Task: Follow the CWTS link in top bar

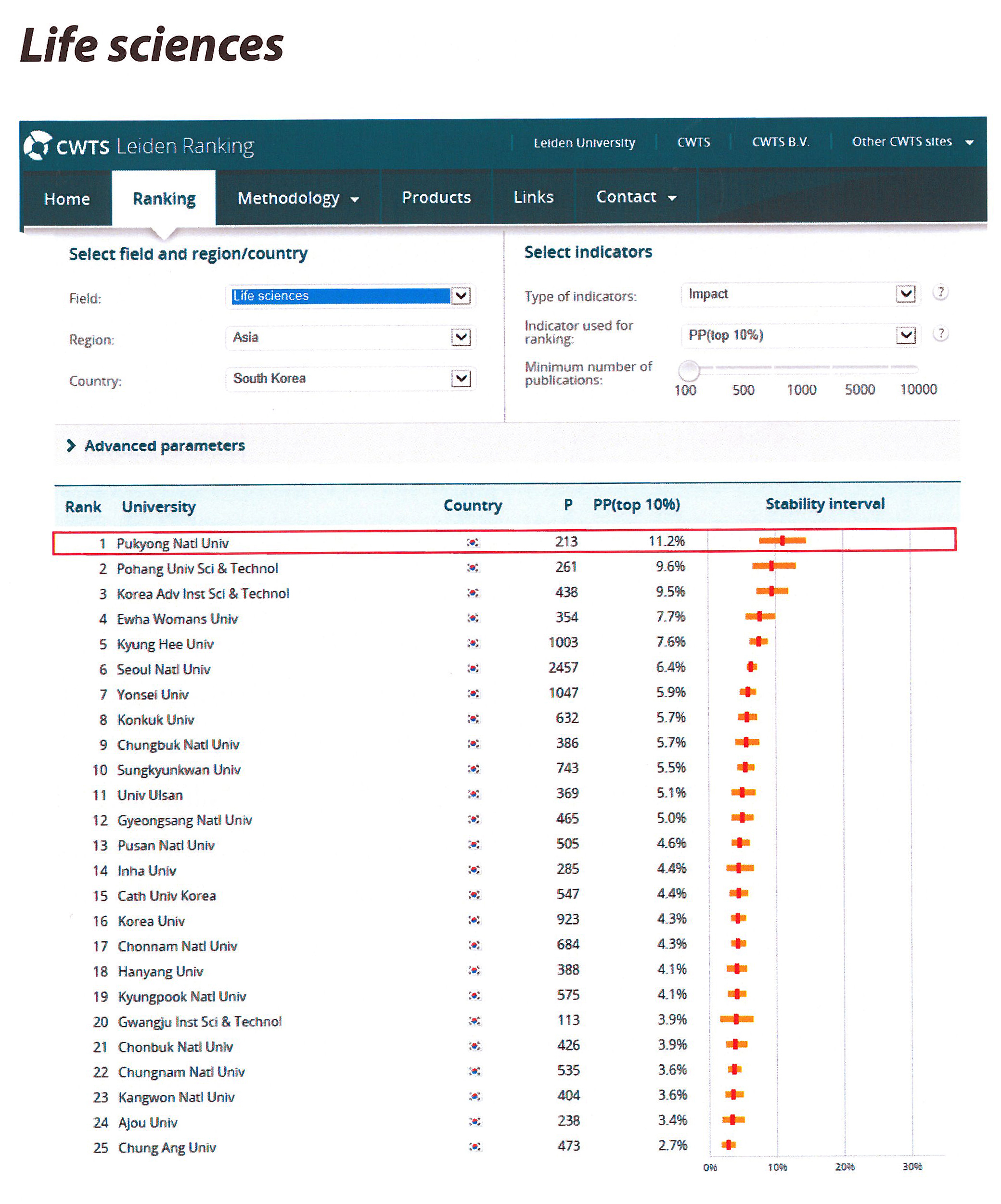Action: [693, 142]
